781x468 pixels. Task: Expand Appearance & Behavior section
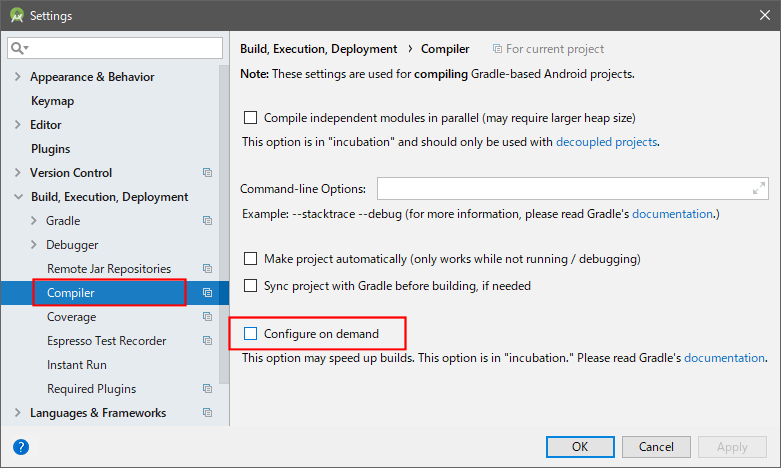click(x=18, y=77)
